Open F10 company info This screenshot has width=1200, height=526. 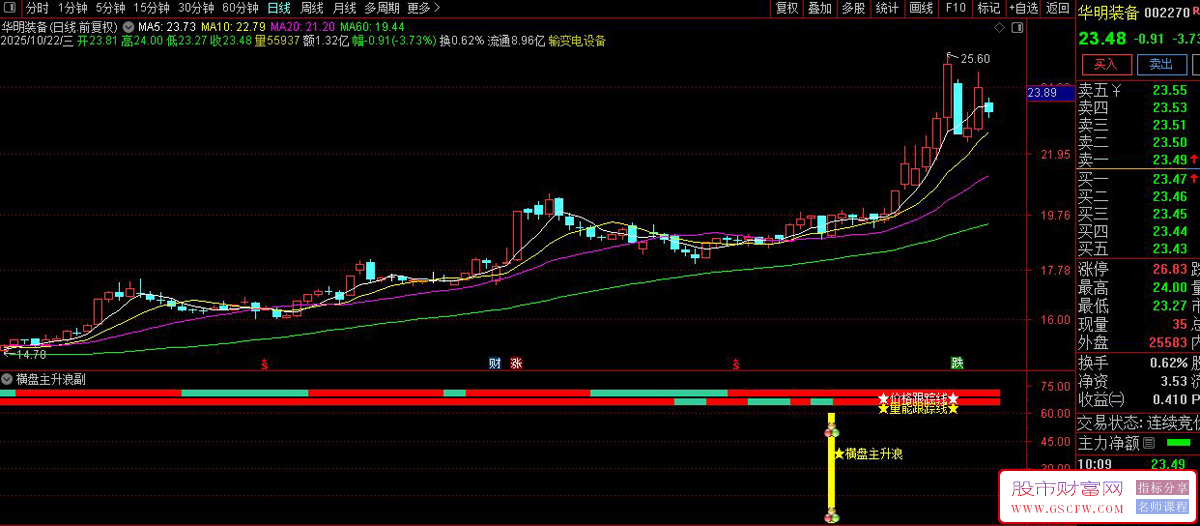[x=955, y=8]
